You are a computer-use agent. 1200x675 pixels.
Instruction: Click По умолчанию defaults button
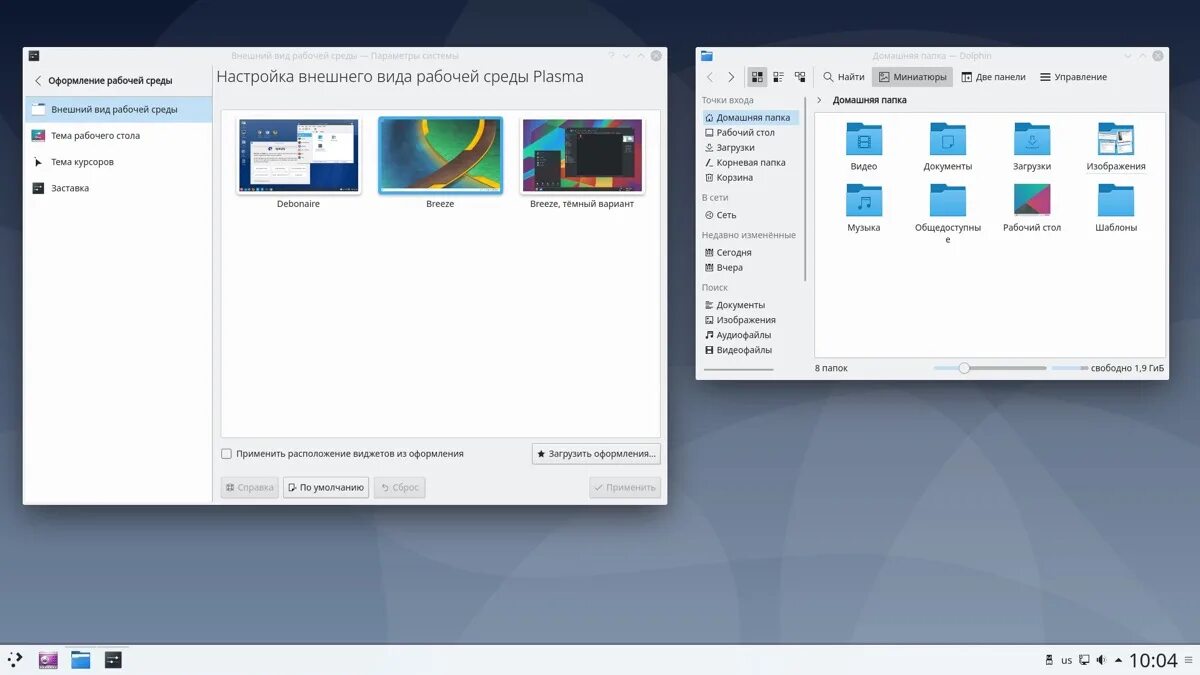[326, 487]
